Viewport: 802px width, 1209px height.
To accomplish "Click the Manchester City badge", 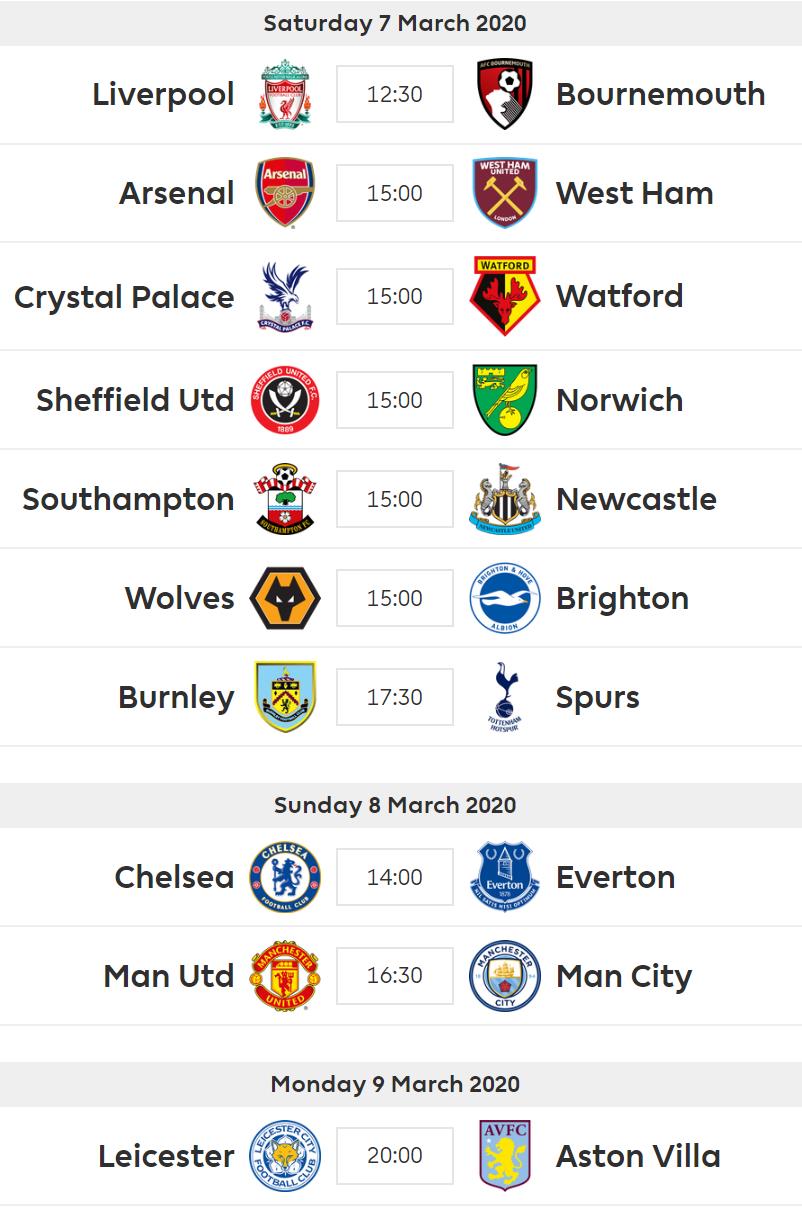I will coord(505,975).
